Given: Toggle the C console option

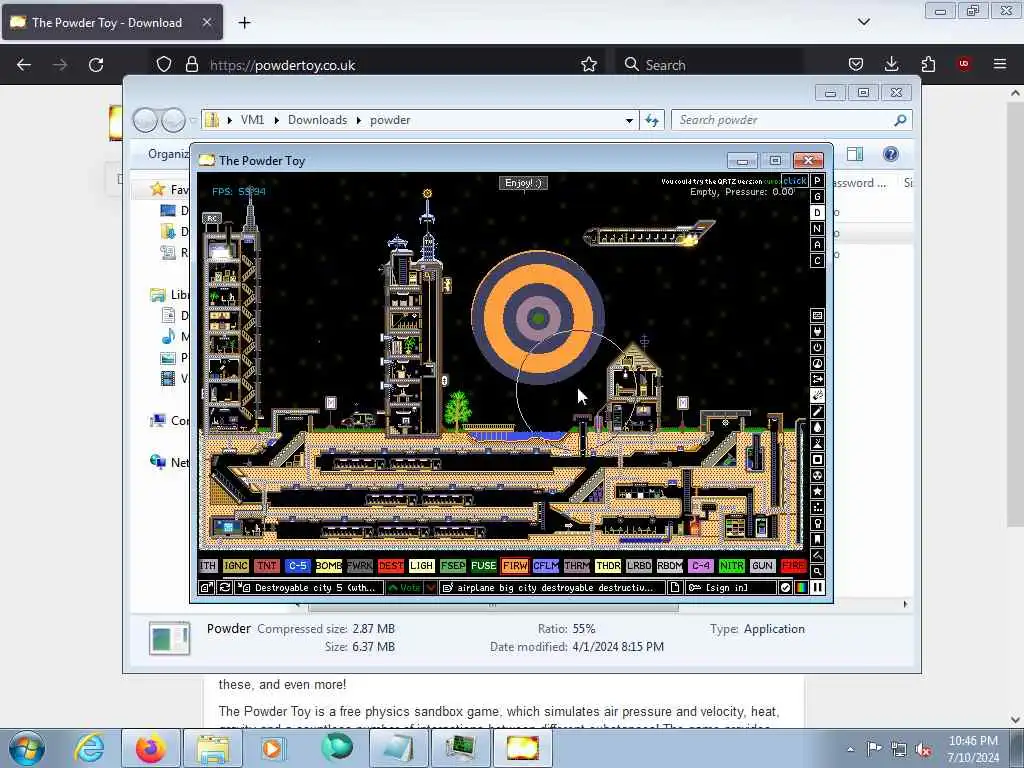Looking at the screenshot, I should (817, 261).
